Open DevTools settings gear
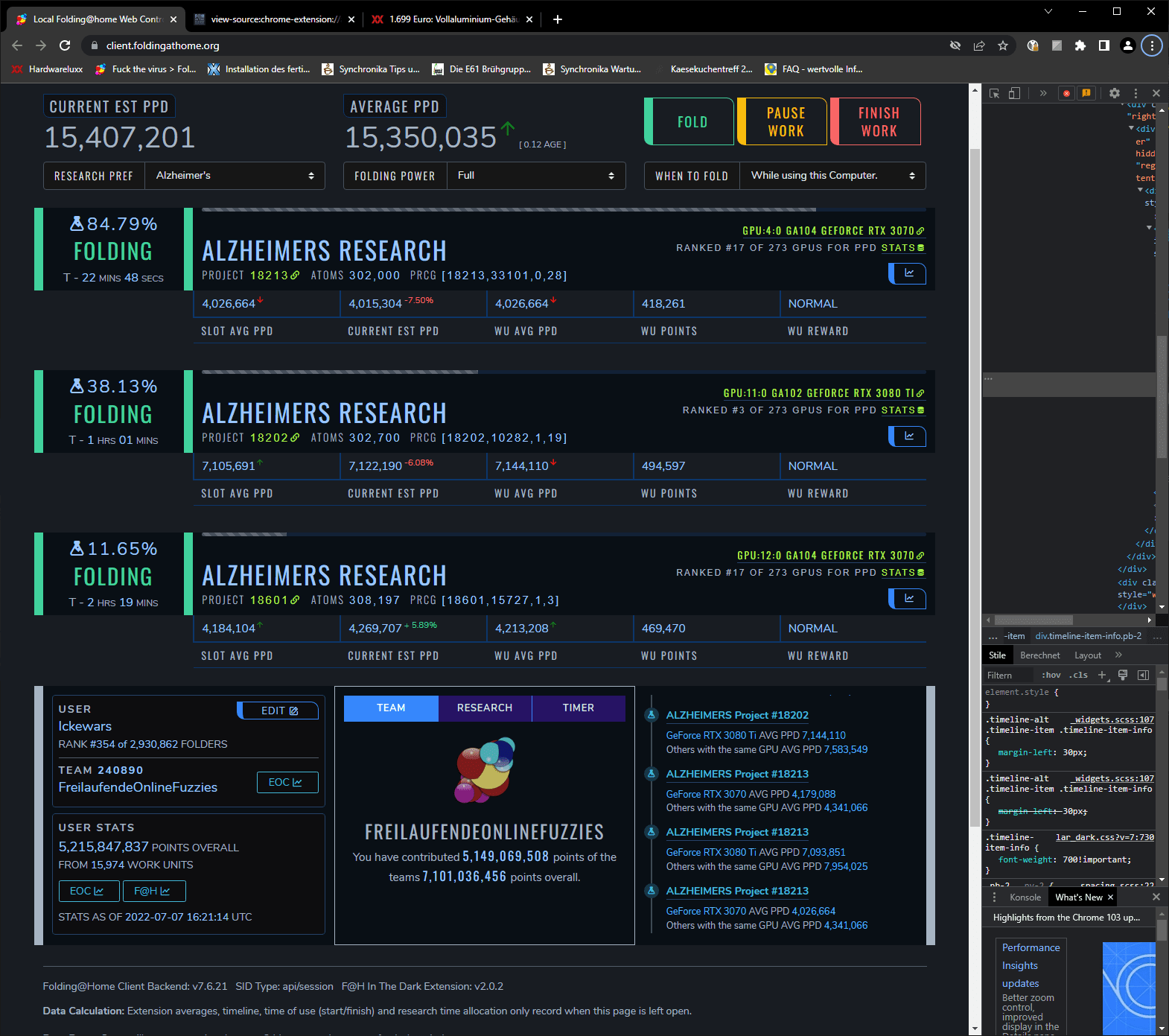This screenshot has height=1036, width=1169. click(1115, 93)
